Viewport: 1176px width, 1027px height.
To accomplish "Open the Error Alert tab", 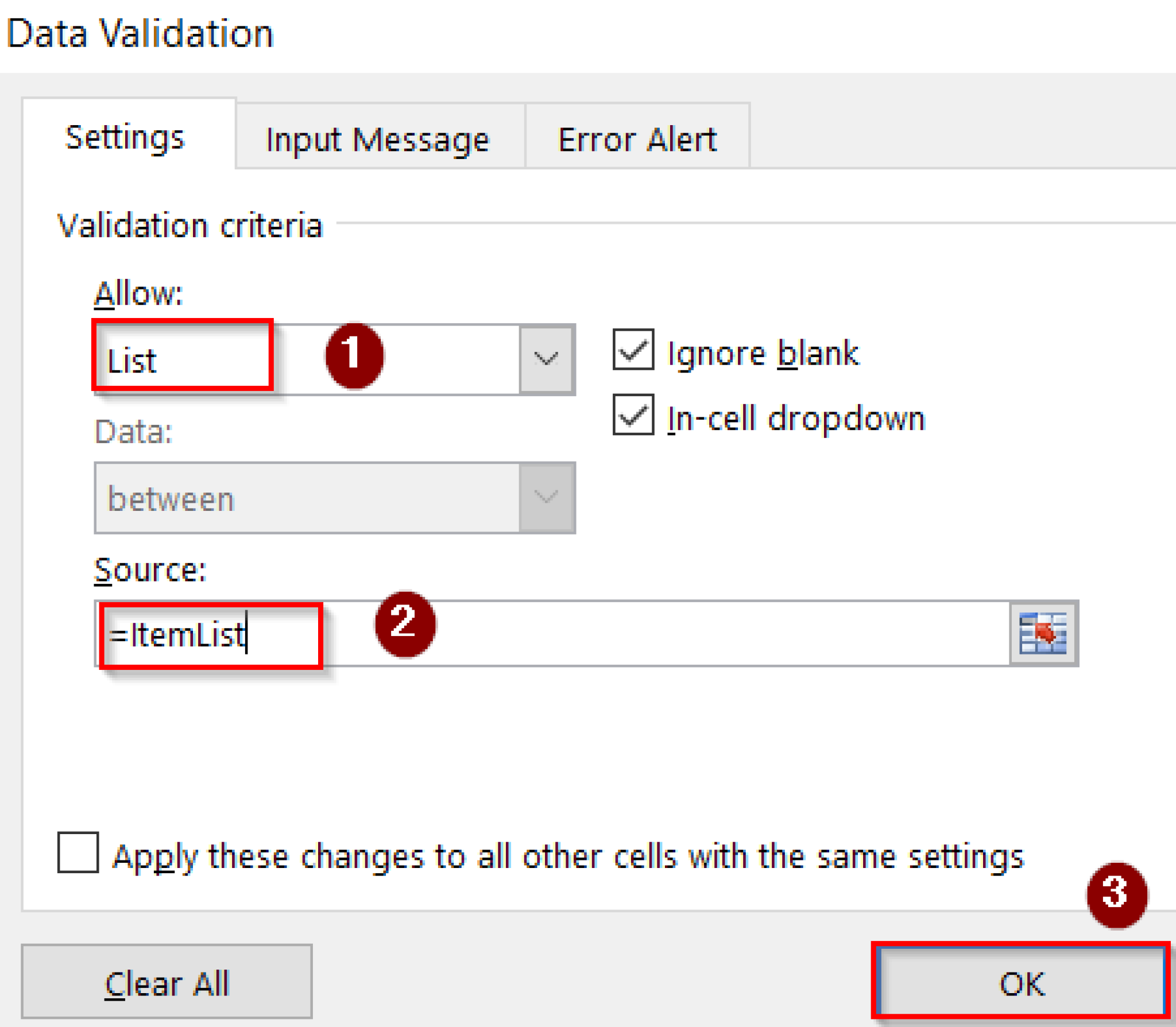I will (x=636, y=138).
